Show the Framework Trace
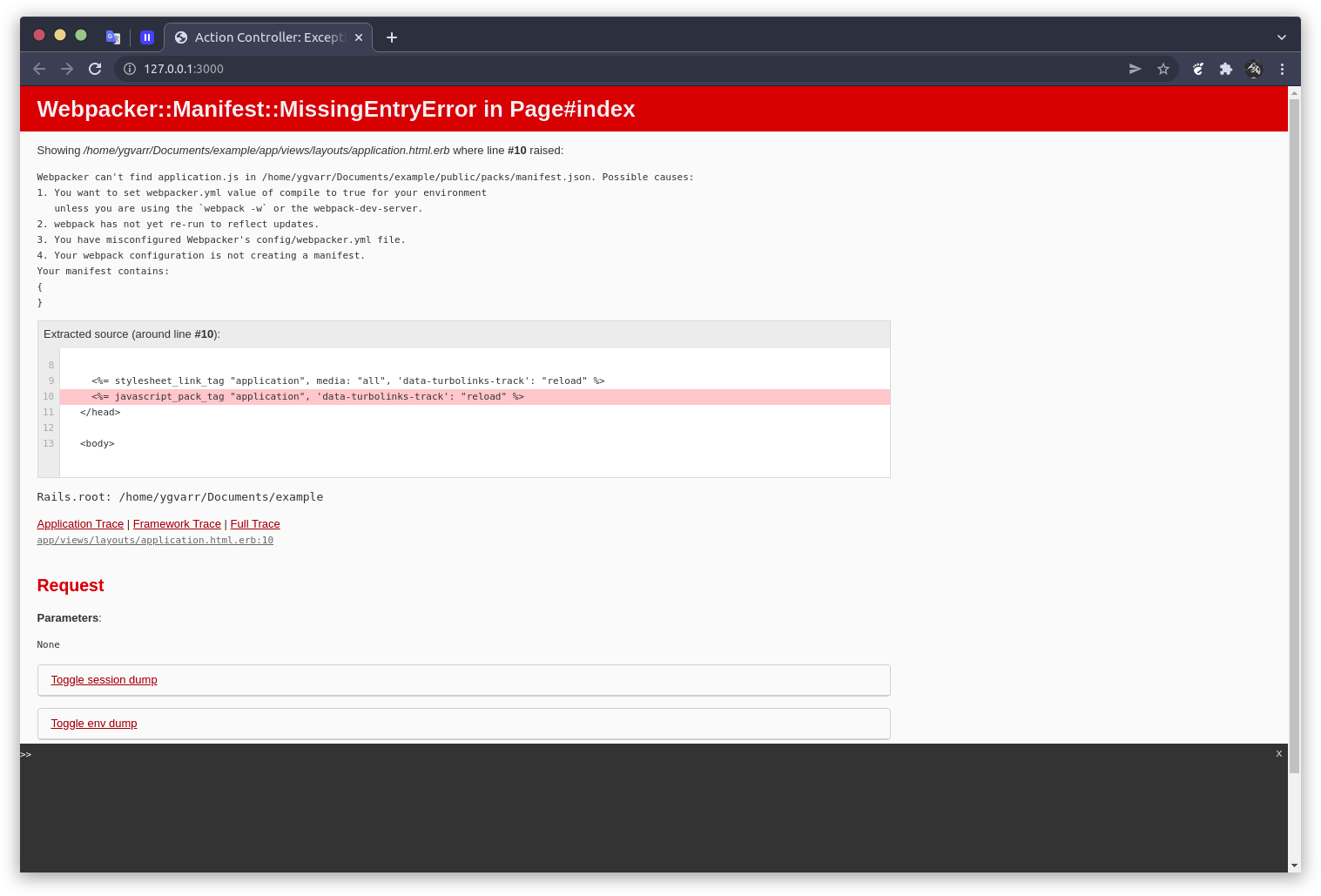Screen dimensions: 1321x896 [x=177, y=524]
